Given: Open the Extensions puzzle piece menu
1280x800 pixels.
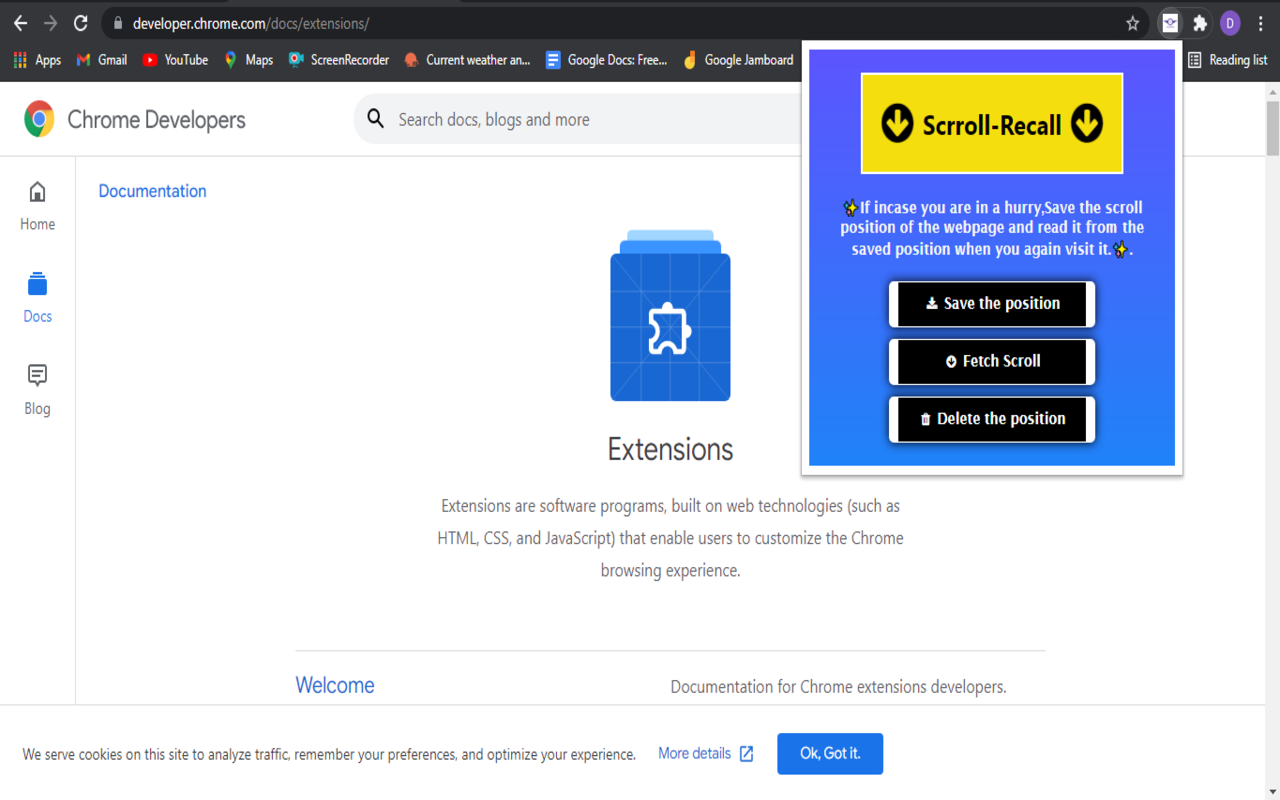Looking at the screenshot, I should (x=1200, y=23).
